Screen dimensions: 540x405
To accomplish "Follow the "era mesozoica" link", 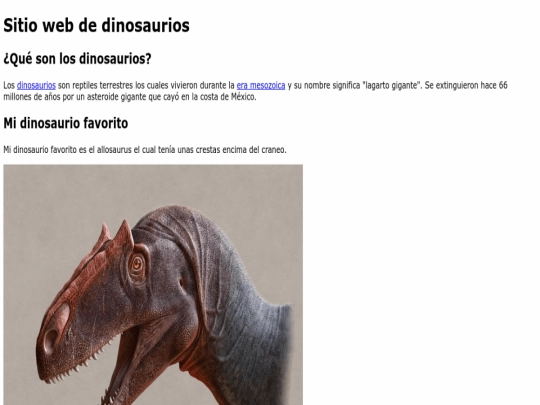I will pyautogui.click(x=261, y=85).
